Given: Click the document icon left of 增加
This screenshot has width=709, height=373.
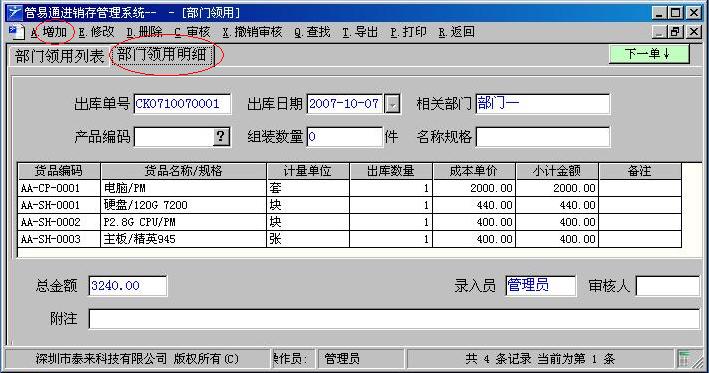Looking at the screenshot, I should [16, 33].
